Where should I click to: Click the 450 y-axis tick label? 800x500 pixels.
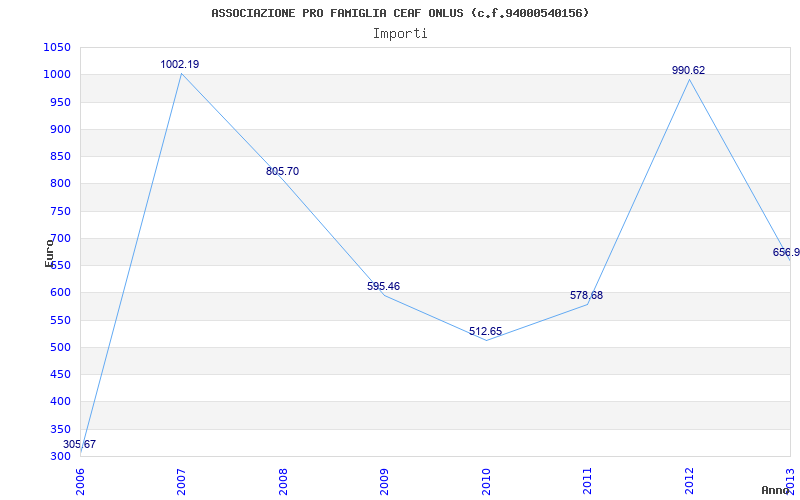click(x=60, y=374)
